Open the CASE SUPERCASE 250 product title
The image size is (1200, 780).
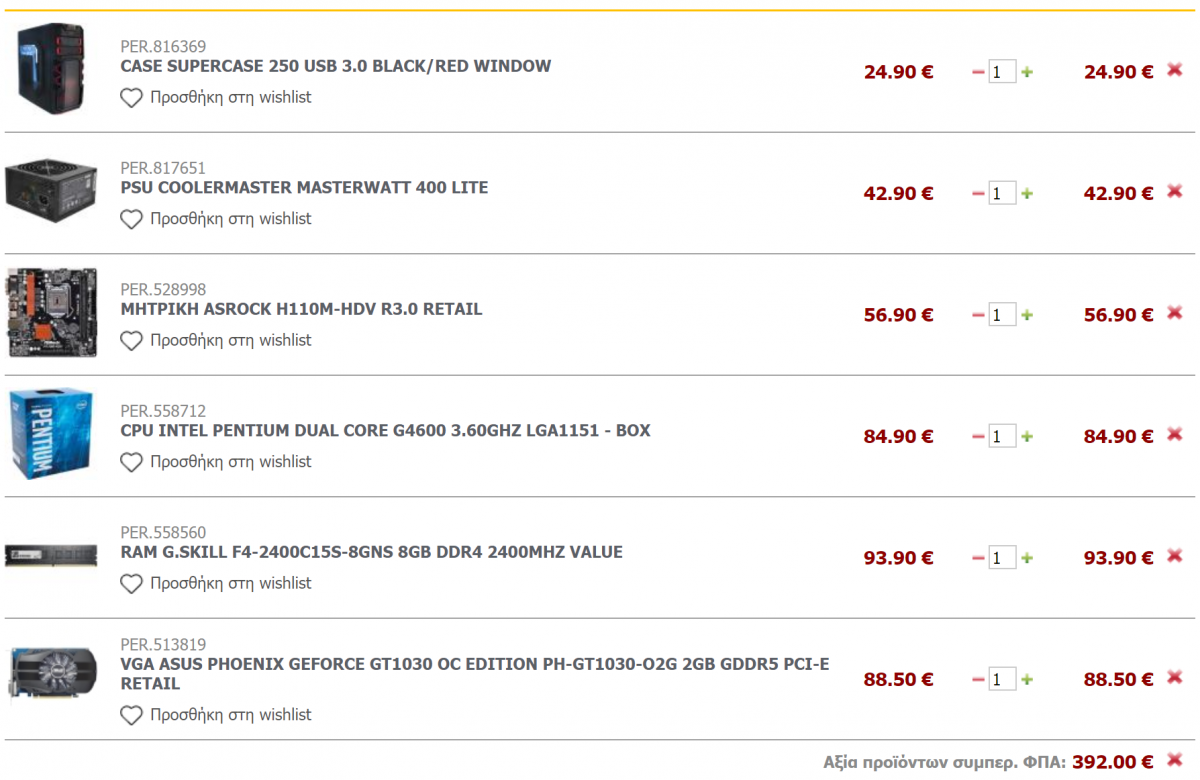click(x=336, y=66)
